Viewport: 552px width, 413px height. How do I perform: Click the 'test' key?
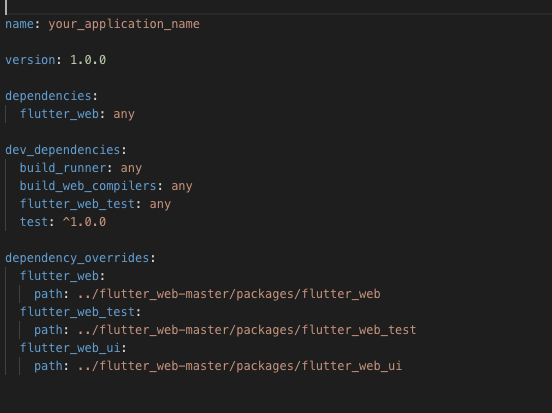tap(34, 222)
